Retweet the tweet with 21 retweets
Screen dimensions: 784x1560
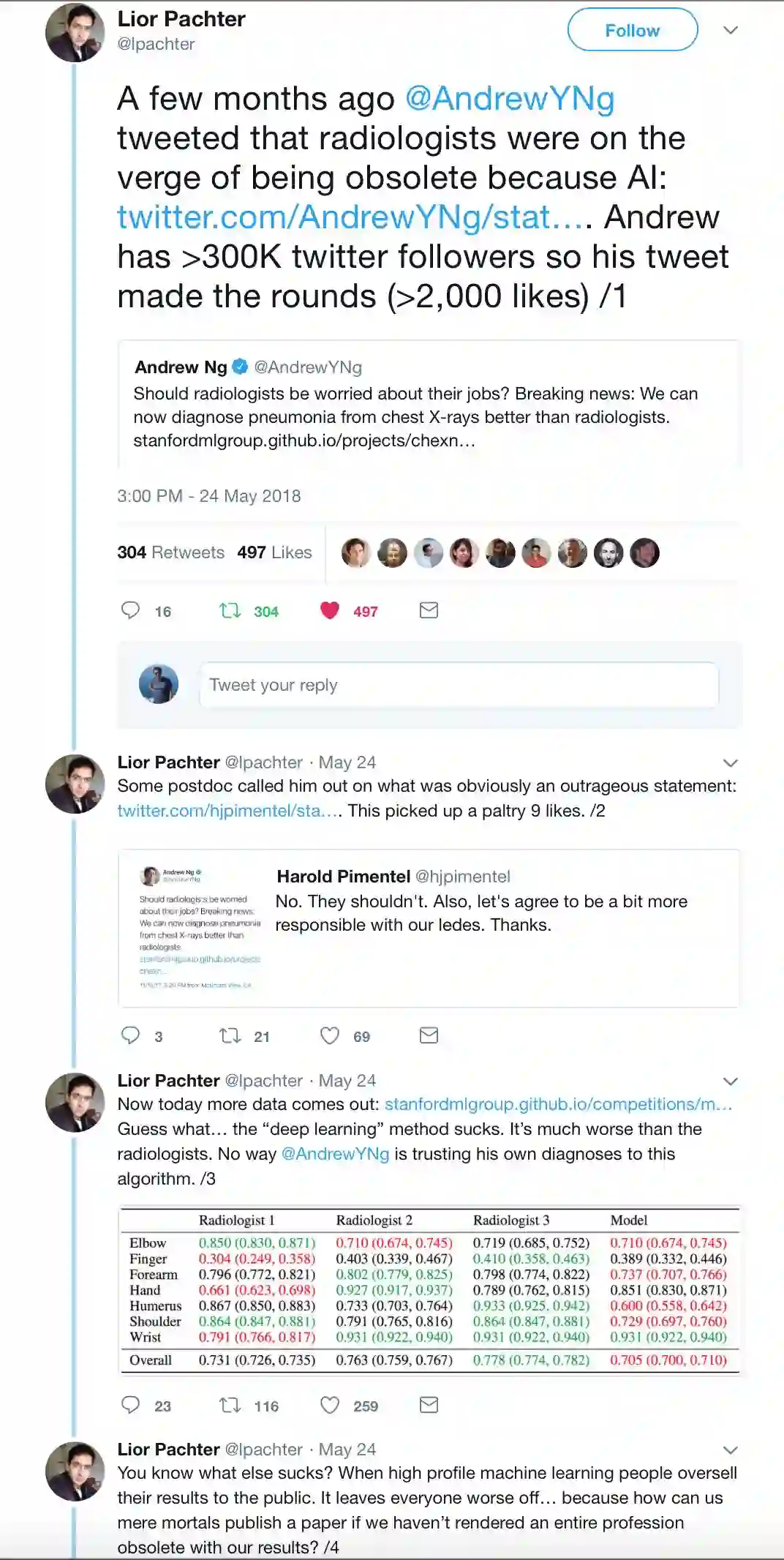pos(230,1035)
